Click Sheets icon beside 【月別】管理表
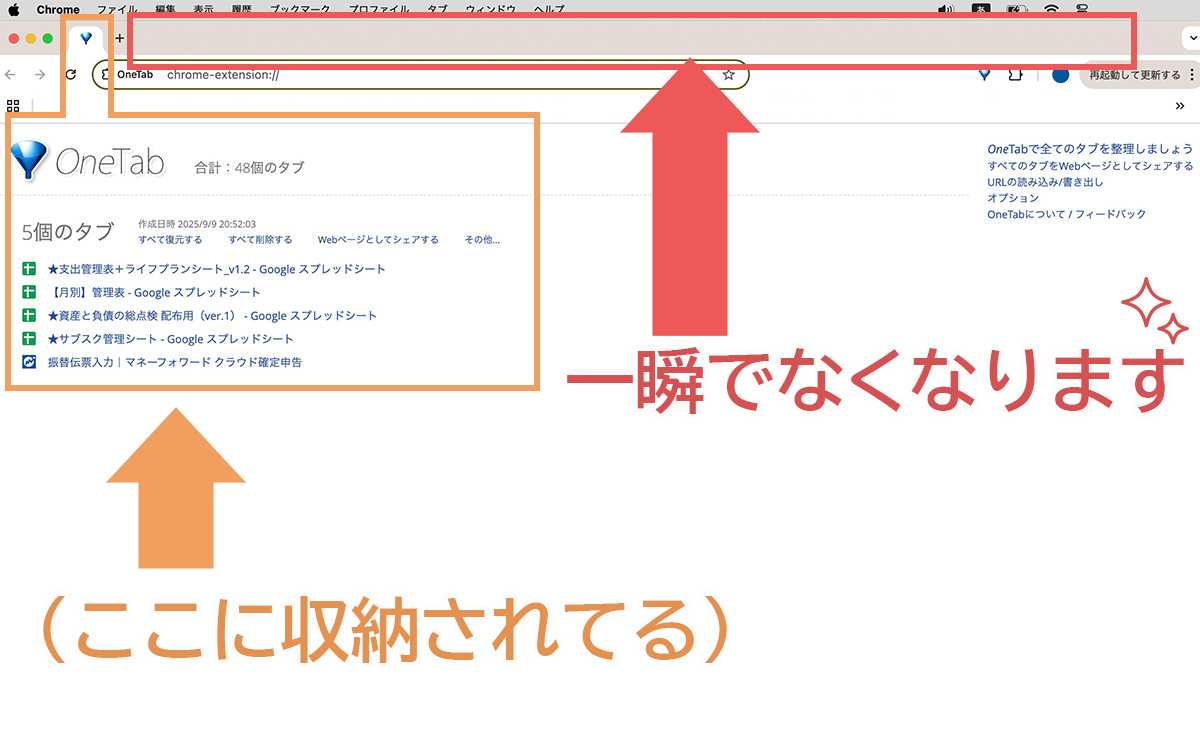This screenshot has width=1200, height=753. coord(29,293)
